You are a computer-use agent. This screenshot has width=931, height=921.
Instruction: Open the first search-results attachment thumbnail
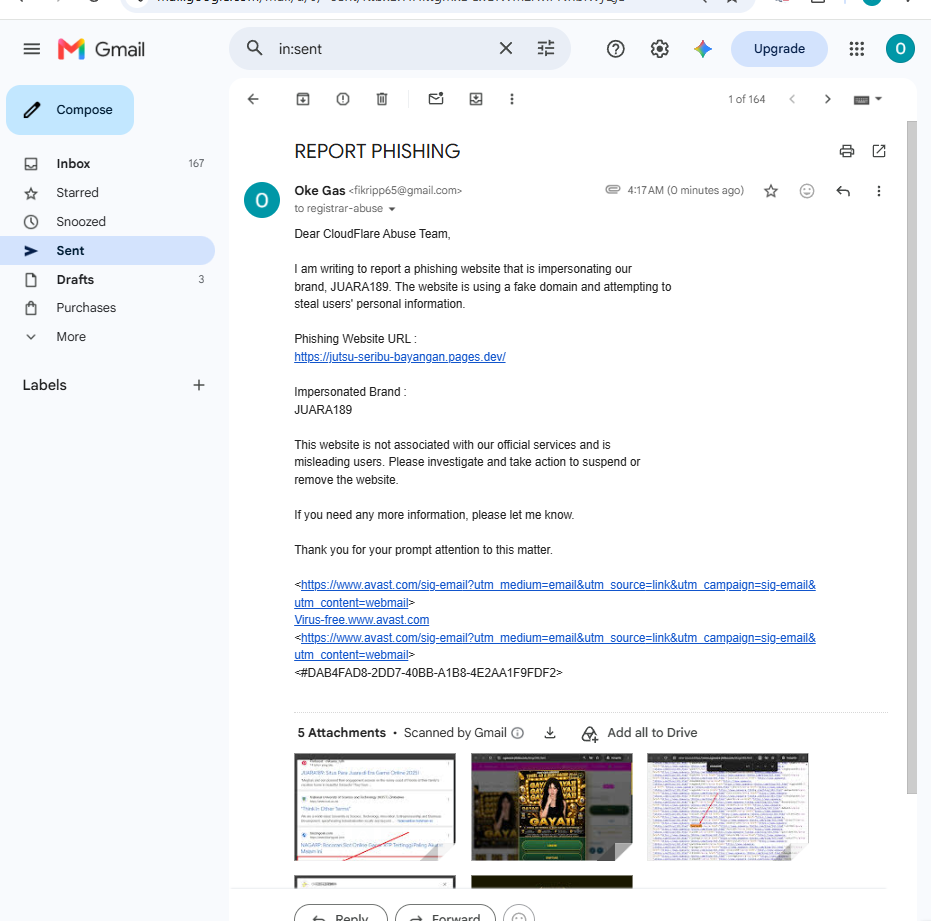point(375,807)
